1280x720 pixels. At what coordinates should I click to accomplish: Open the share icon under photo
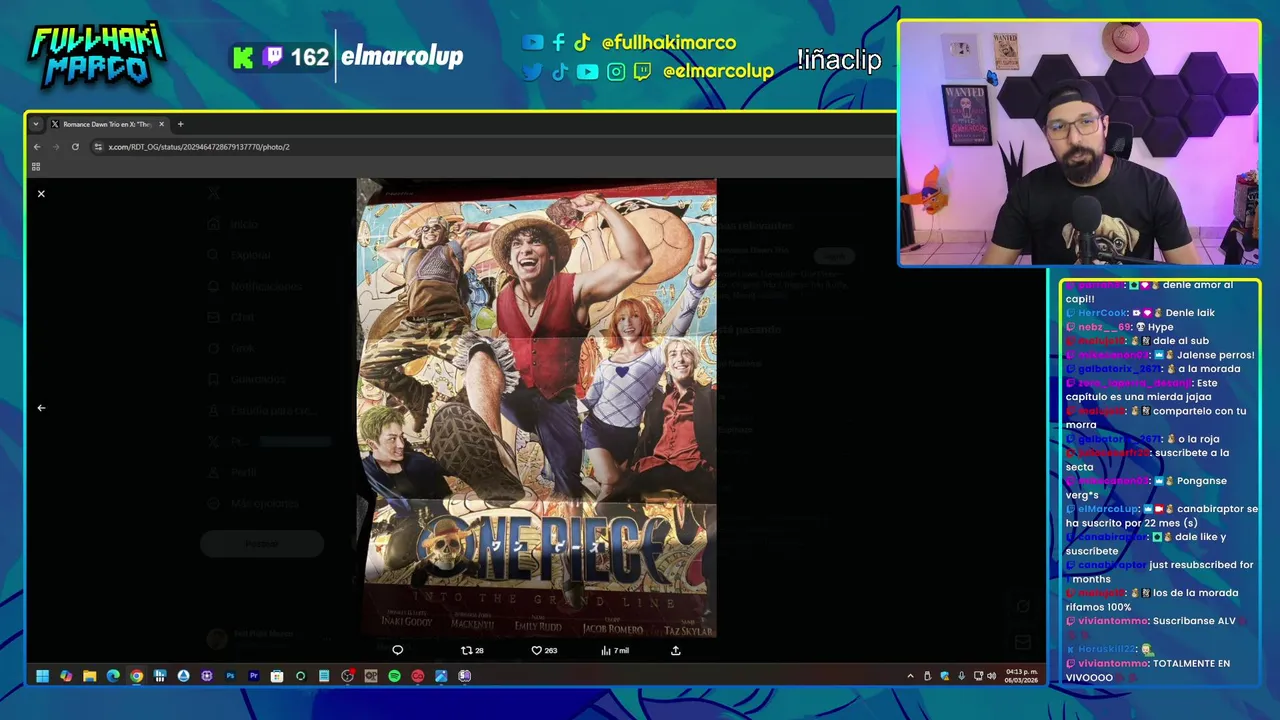click(x=676, y=650)
